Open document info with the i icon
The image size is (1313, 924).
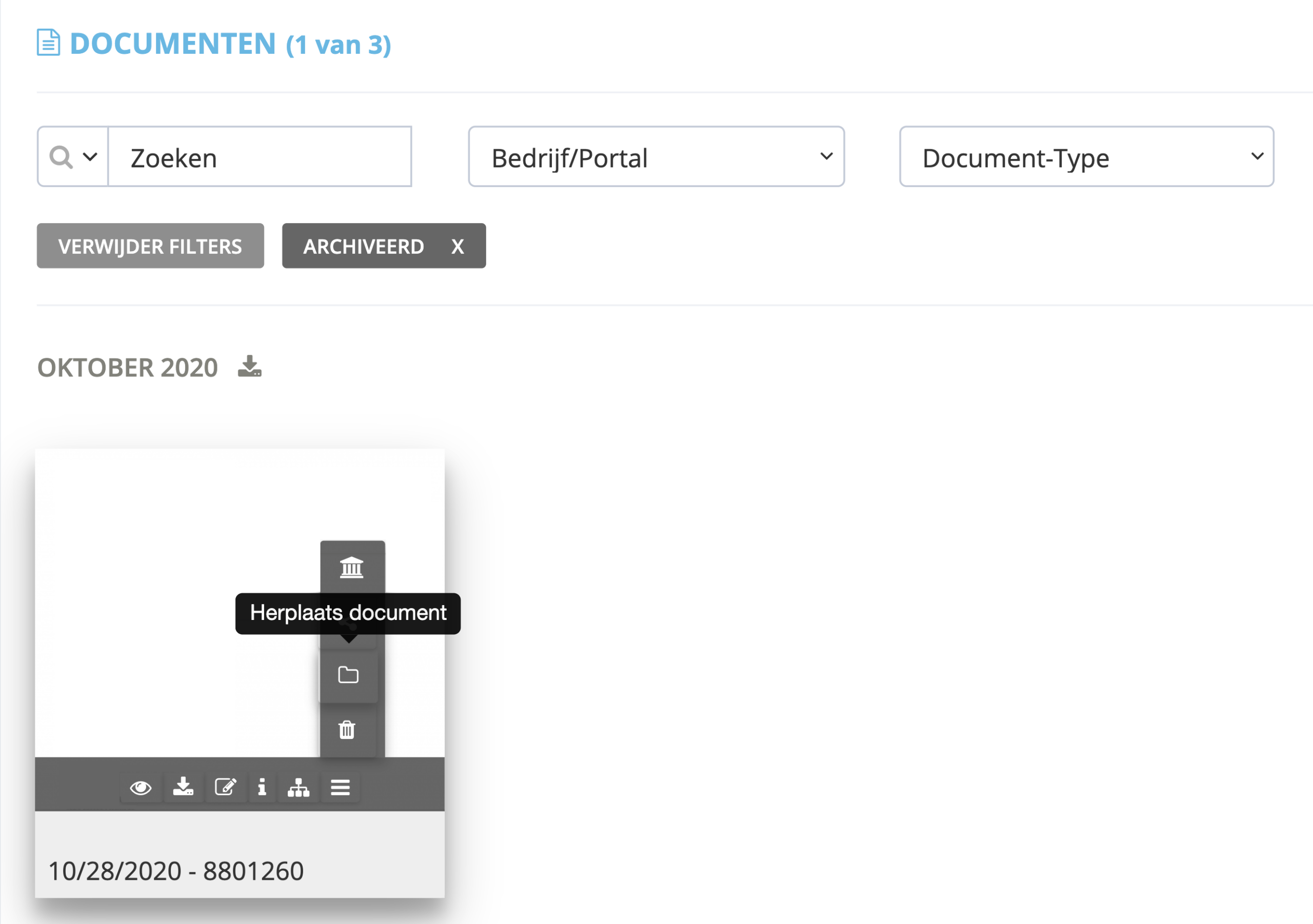point(262,787)
